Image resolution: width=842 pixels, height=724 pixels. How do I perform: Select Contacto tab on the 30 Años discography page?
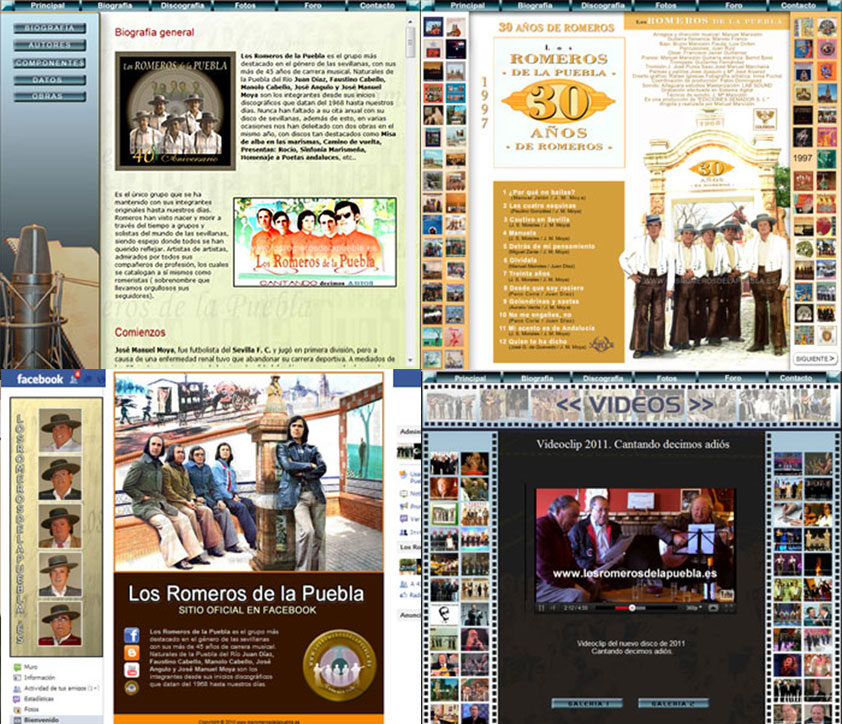[x=799, y=5]
